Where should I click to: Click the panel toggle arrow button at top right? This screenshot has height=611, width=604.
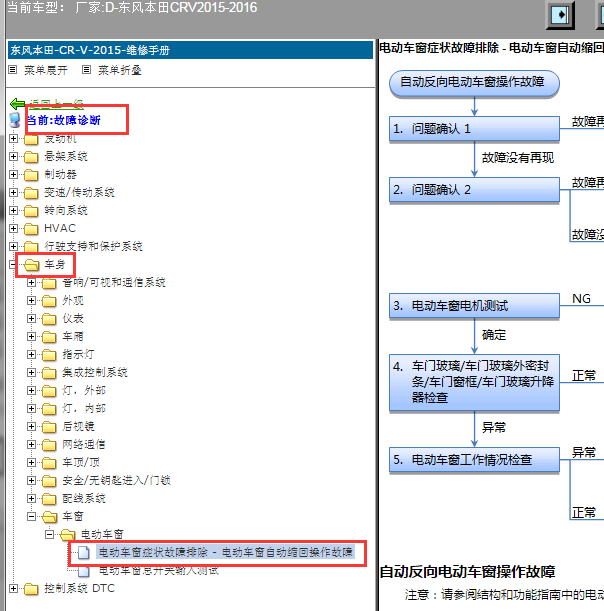point(560,15)
